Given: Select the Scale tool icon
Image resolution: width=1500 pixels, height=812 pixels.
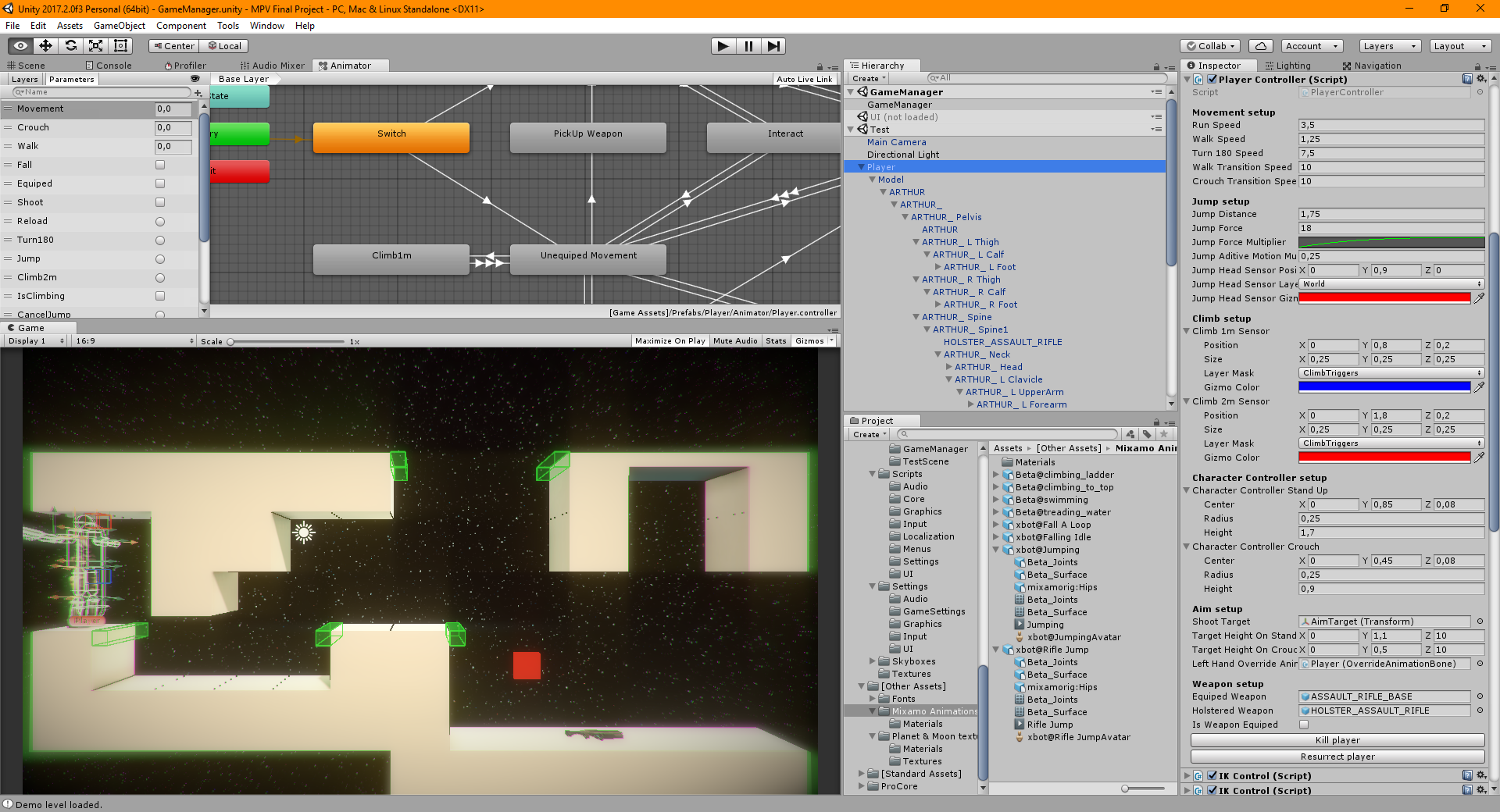Looking at the screenshot, I should point(95,46).
